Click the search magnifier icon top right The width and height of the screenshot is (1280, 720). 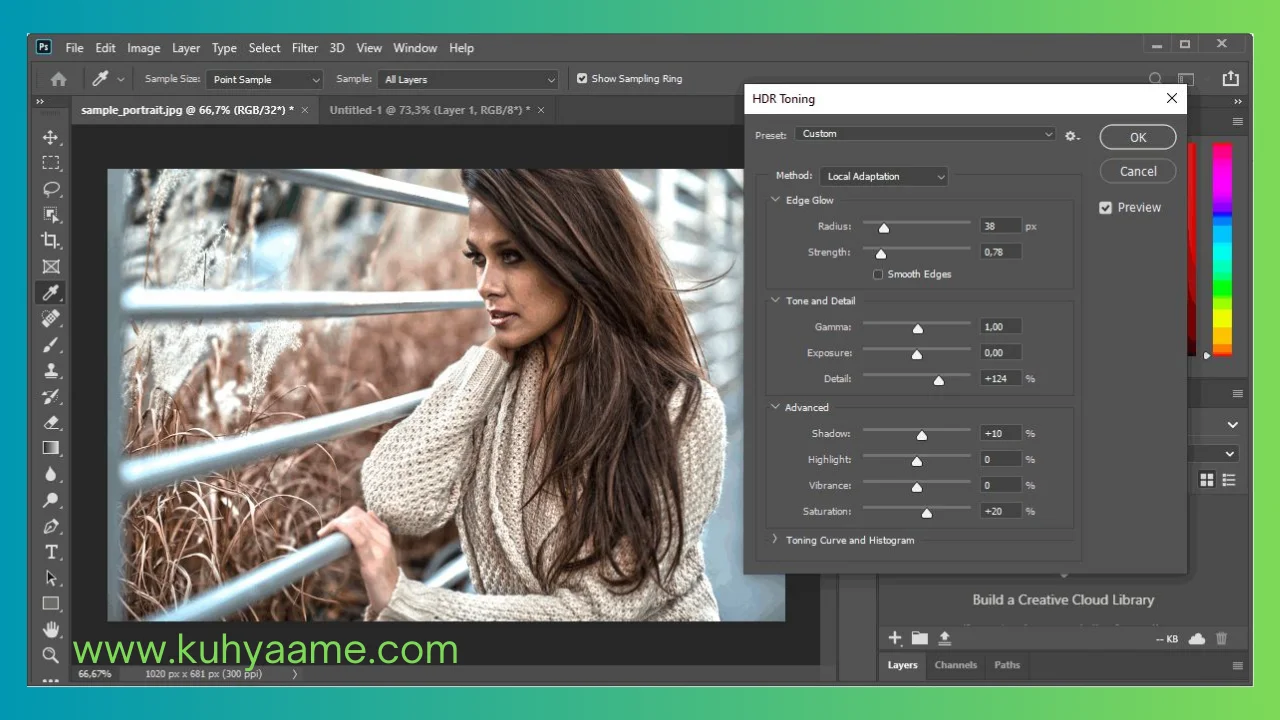click(x=1156, y=78)
